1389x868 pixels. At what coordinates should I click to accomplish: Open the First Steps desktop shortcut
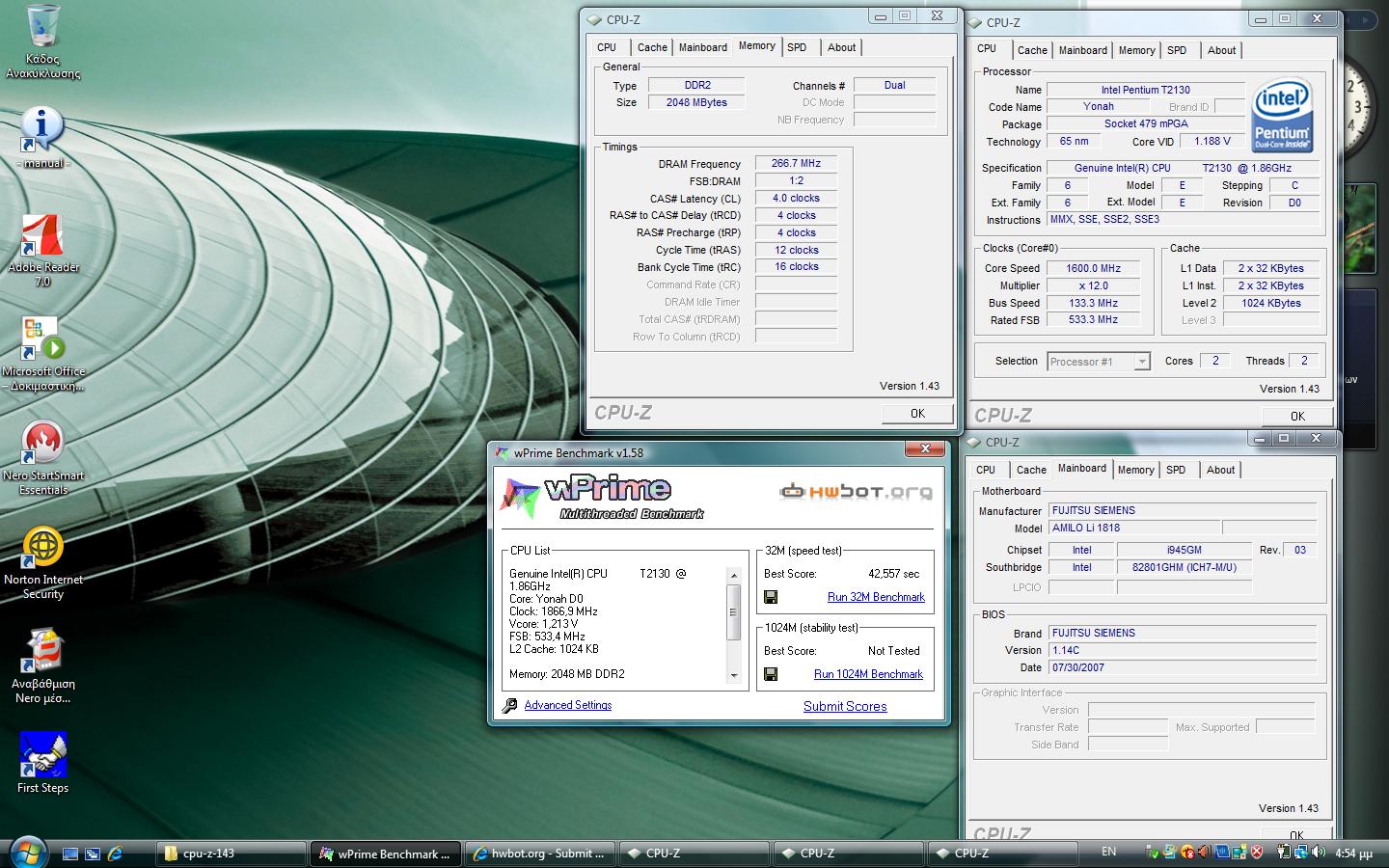(x=42, y=762)
